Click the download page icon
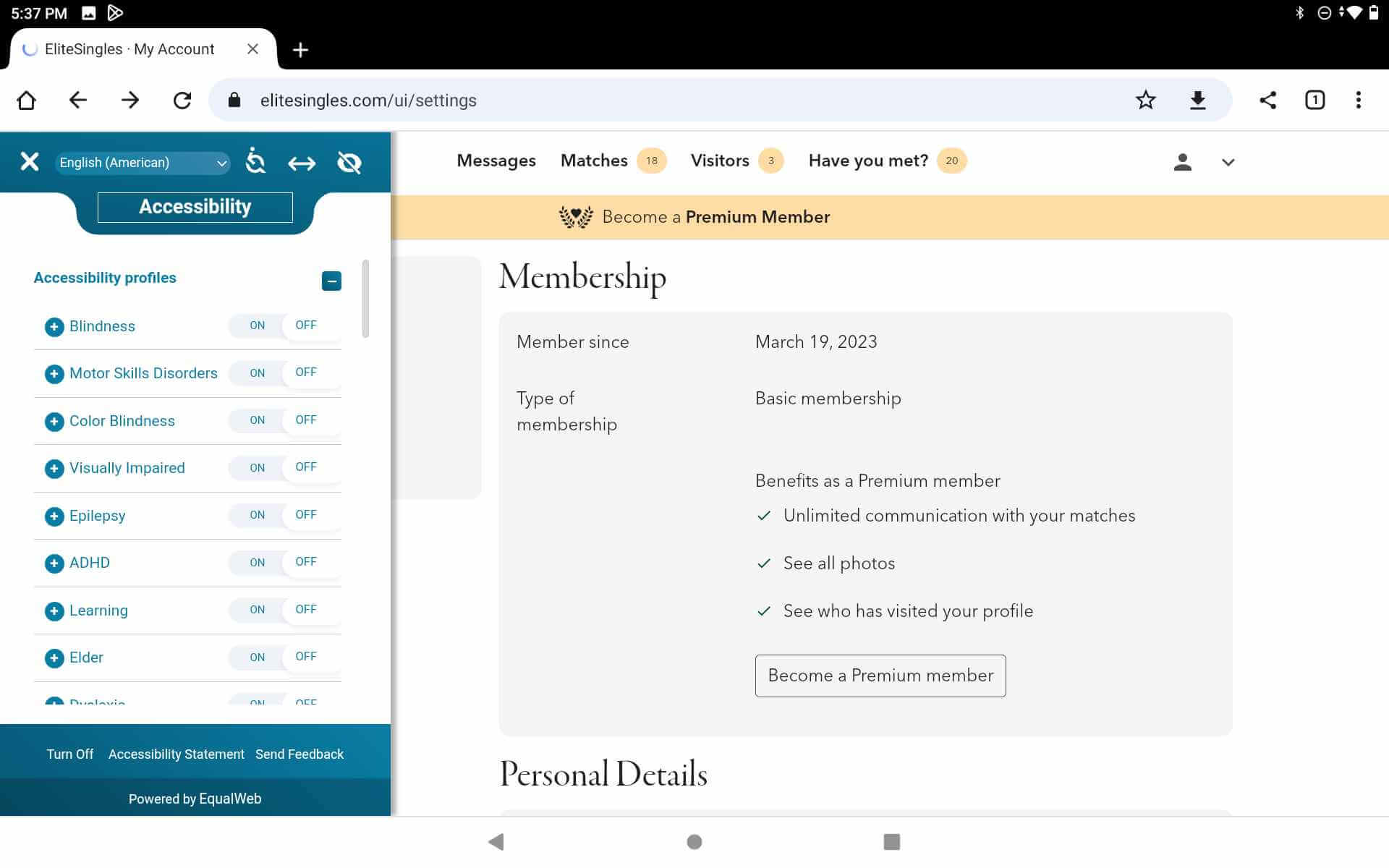This screenshot has height=868, width=1389. pyautogui.click(x=1198, y=100)
